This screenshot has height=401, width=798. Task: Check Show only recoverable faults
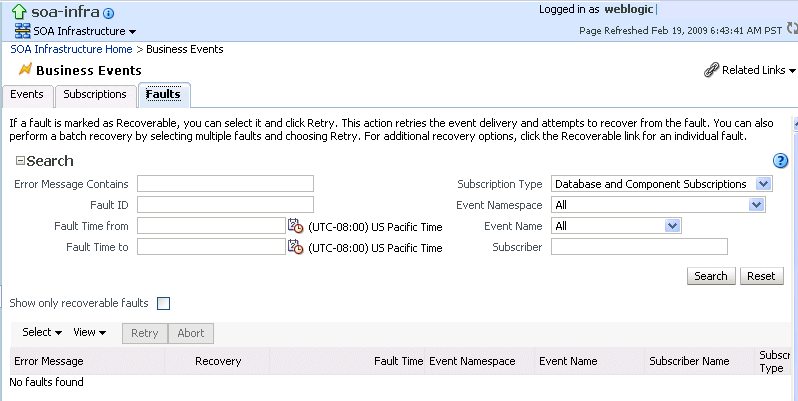point(163,303)
